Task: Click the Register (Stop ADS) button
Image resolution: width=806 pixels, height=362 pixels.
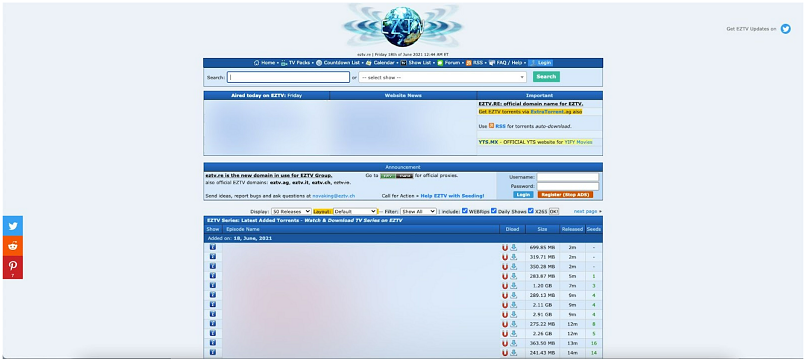Action: 565,195
